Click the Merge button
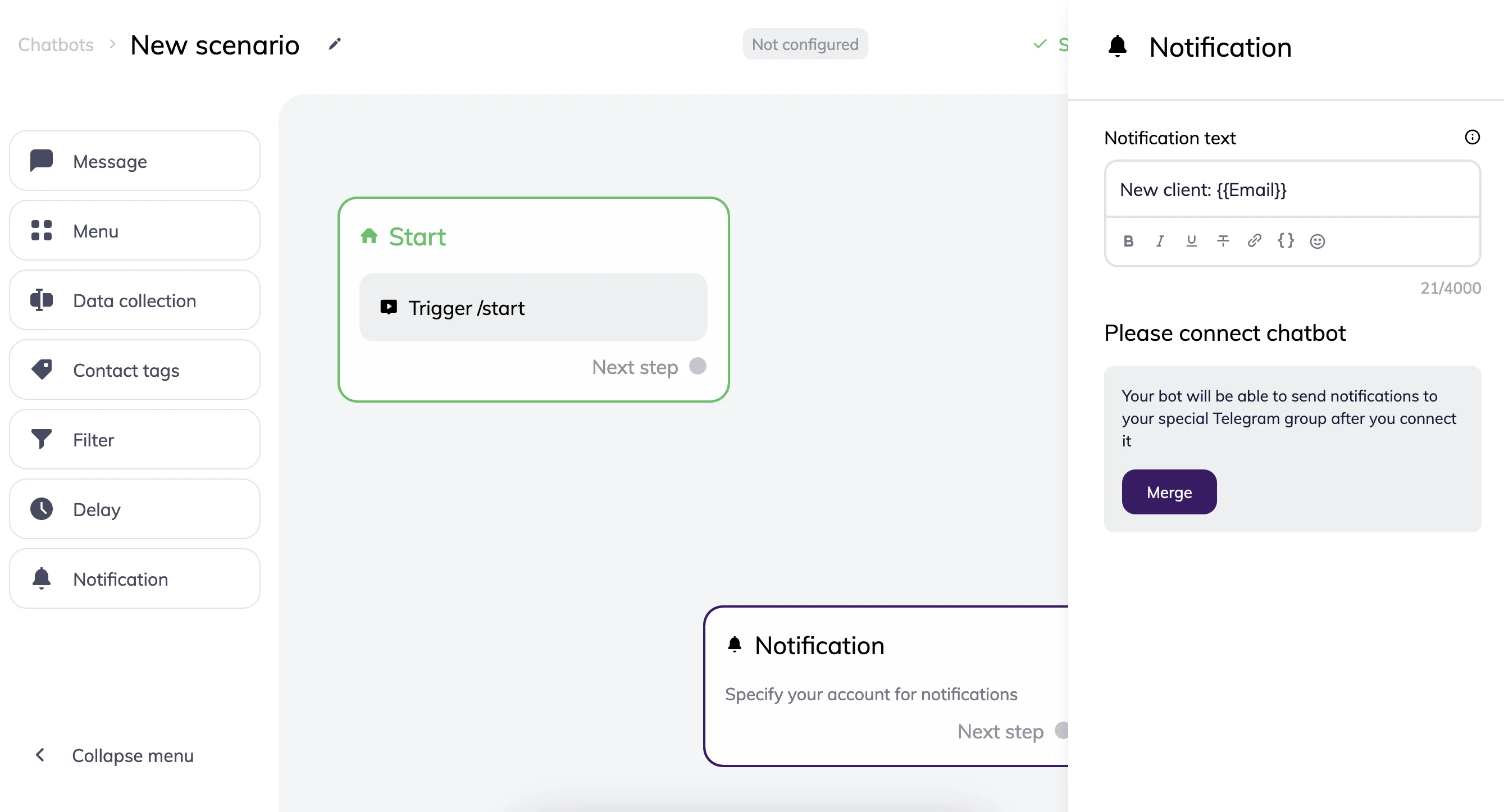The image size is (1504, 812). 1169,491
